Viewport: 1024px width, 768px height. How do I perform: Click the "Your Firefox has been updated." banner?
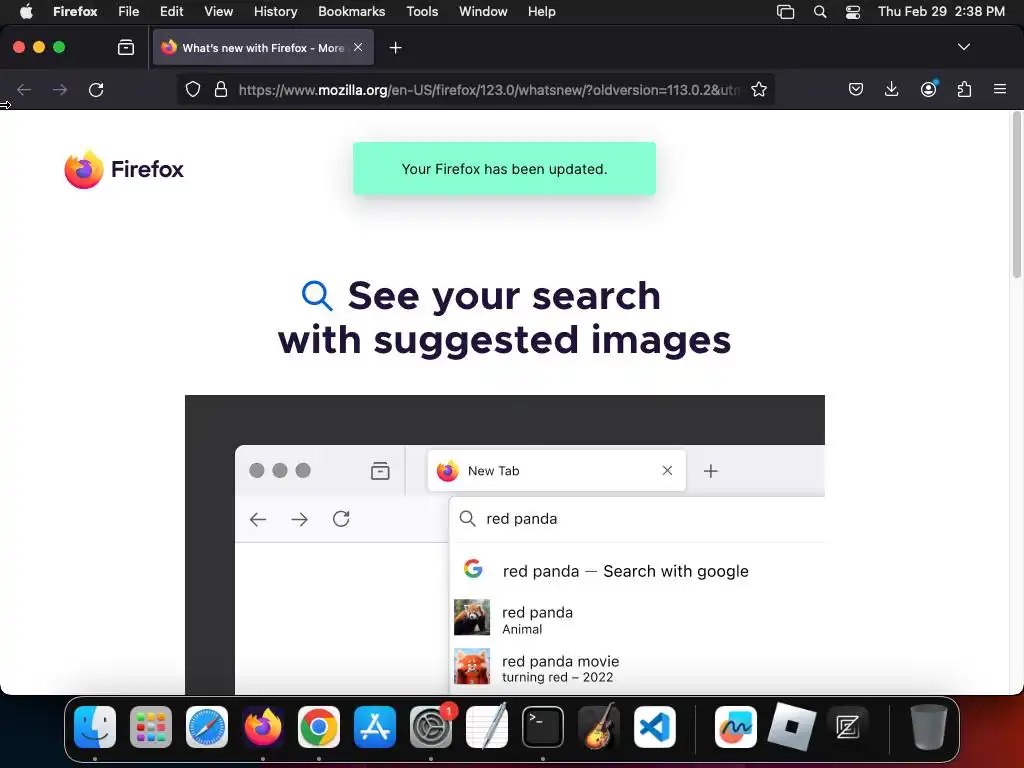504,168
